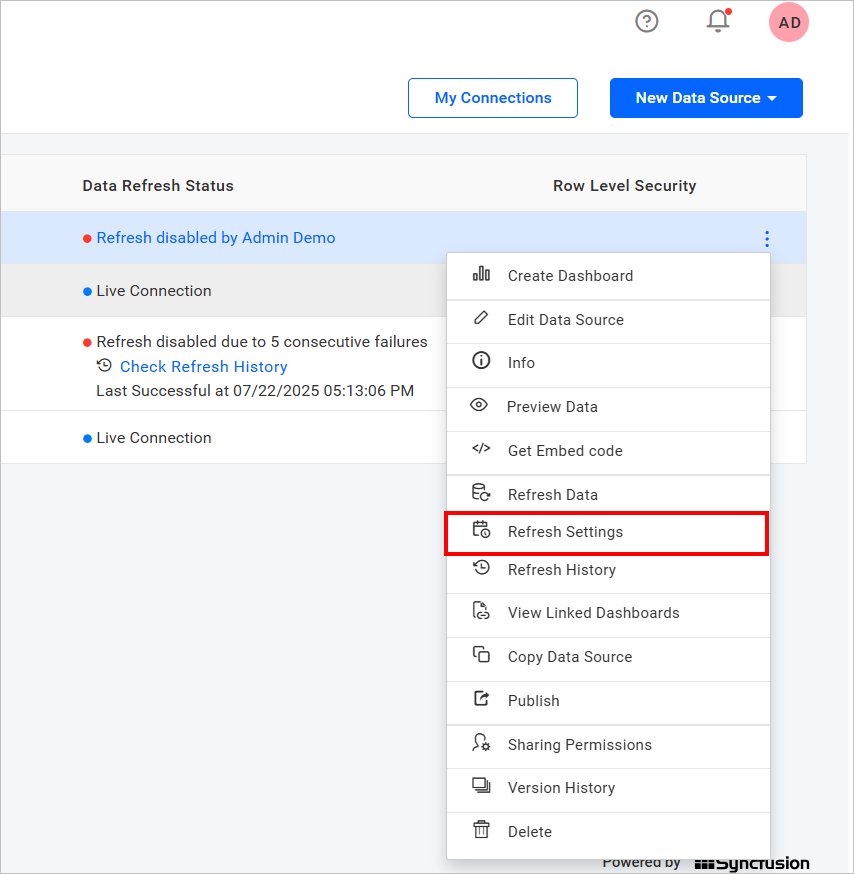Click the Copy Data Source icon

tap(481, 657)
